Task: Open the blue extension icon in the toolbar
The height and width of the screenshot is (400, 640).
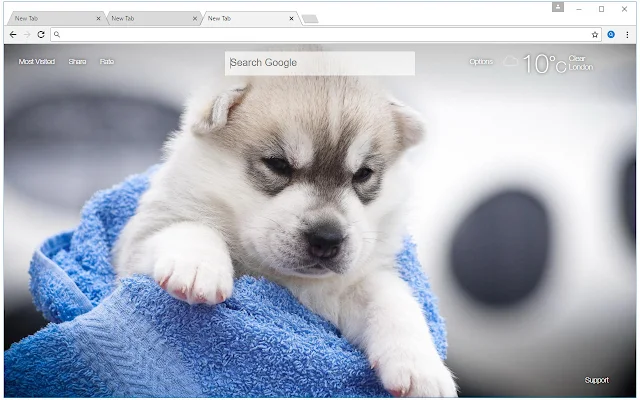Action: point(611,35)
